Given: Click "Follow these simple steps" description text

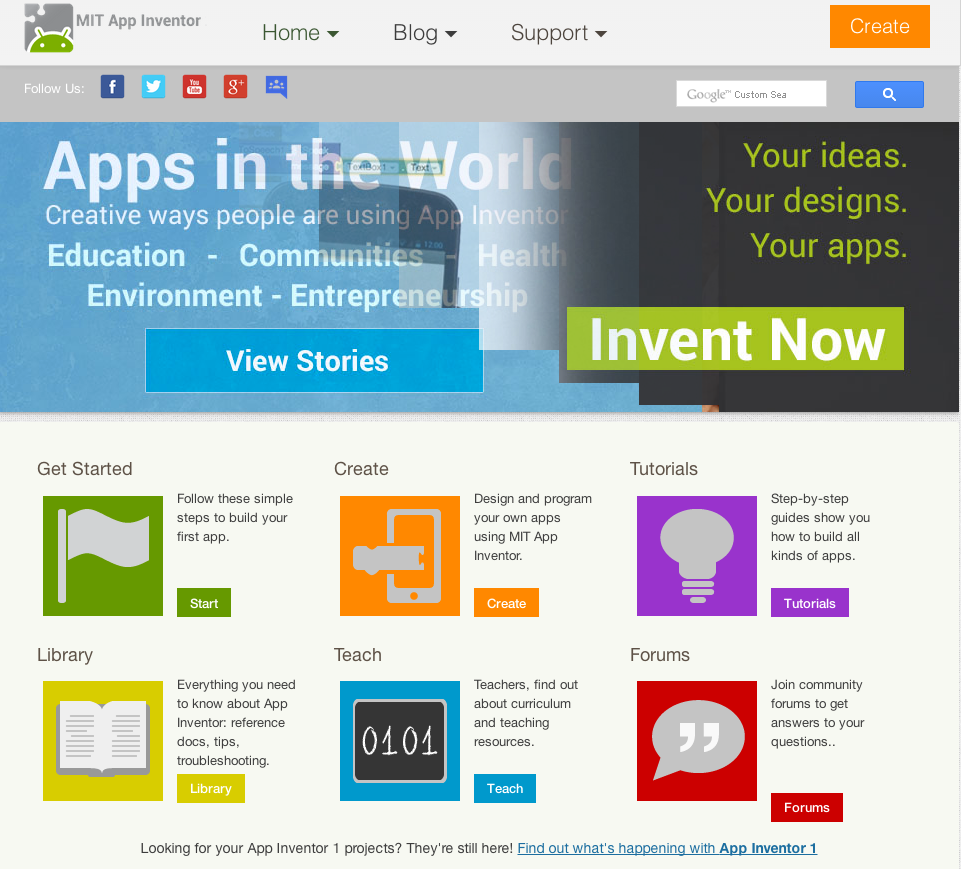Looking at the screenshot, I should tap(235, 517).
